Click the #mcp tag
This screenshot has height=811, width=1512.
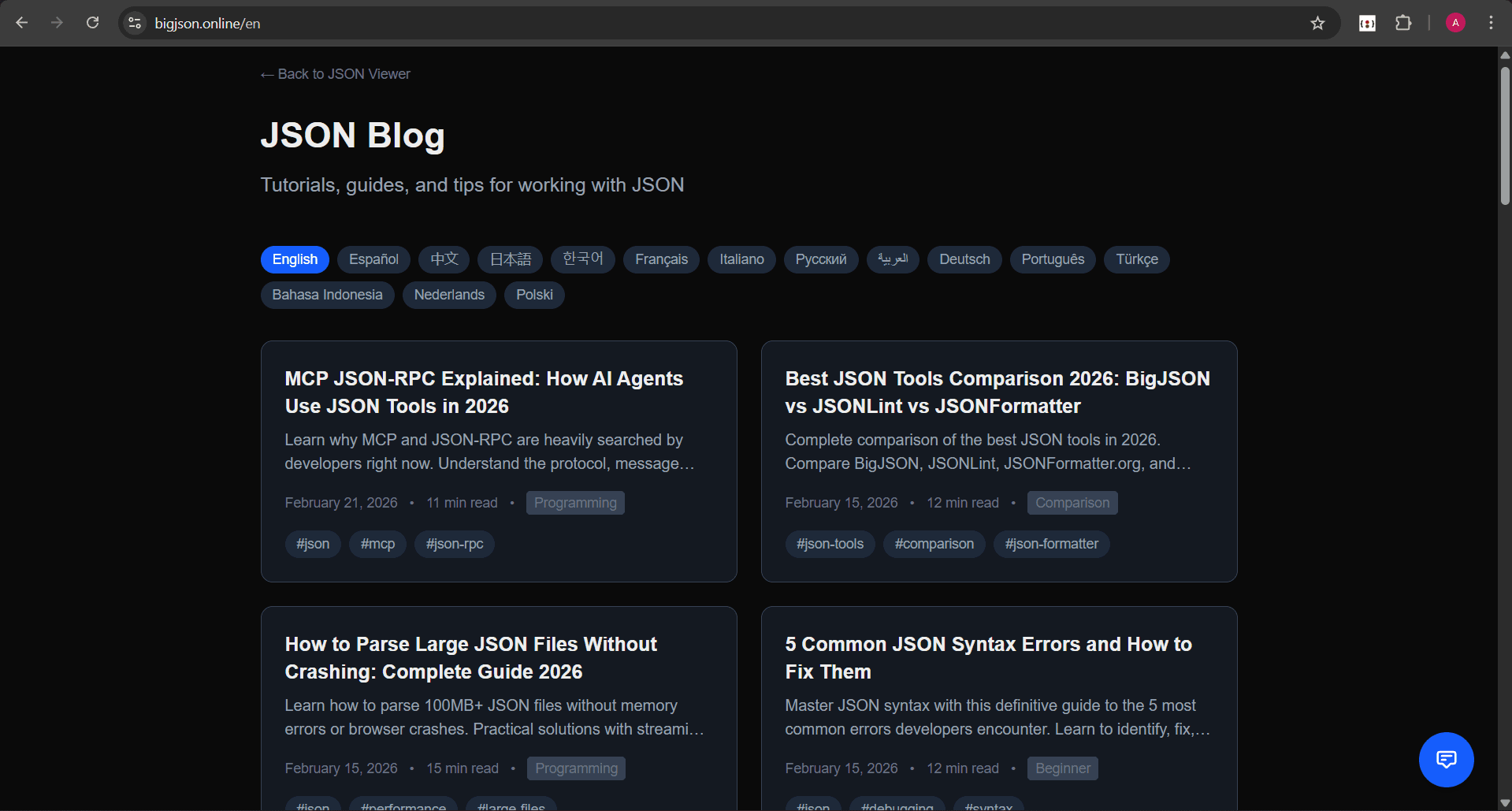click(377, 544)
